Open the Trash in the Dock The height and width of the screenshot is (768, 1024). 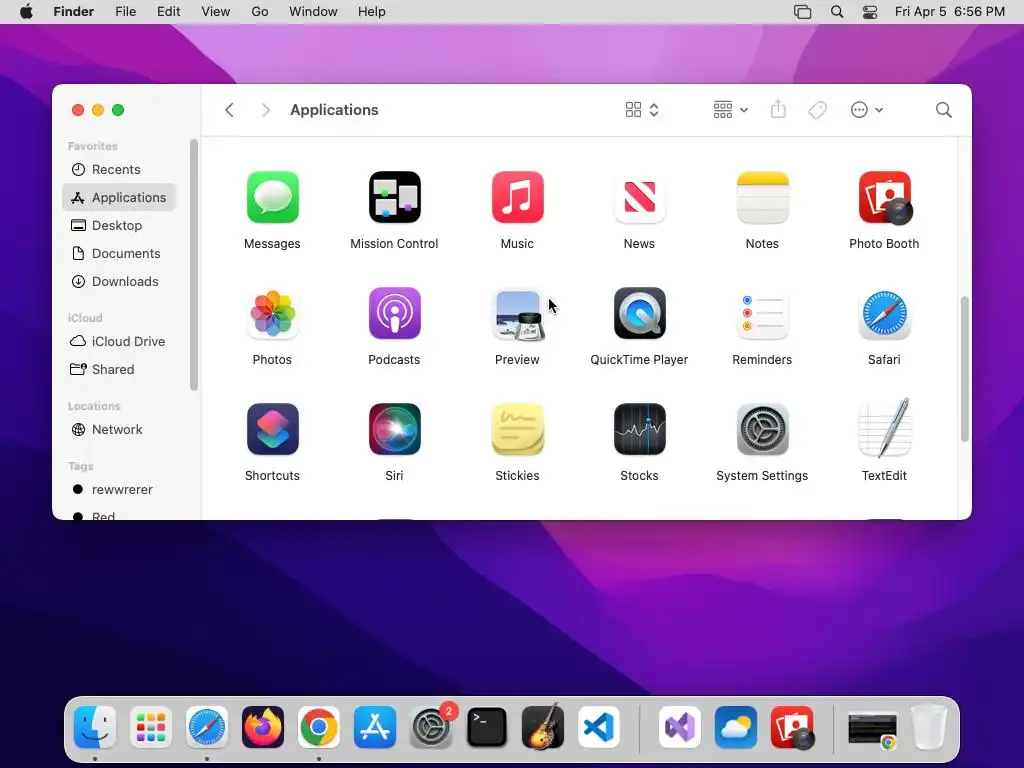pos(928,727)
